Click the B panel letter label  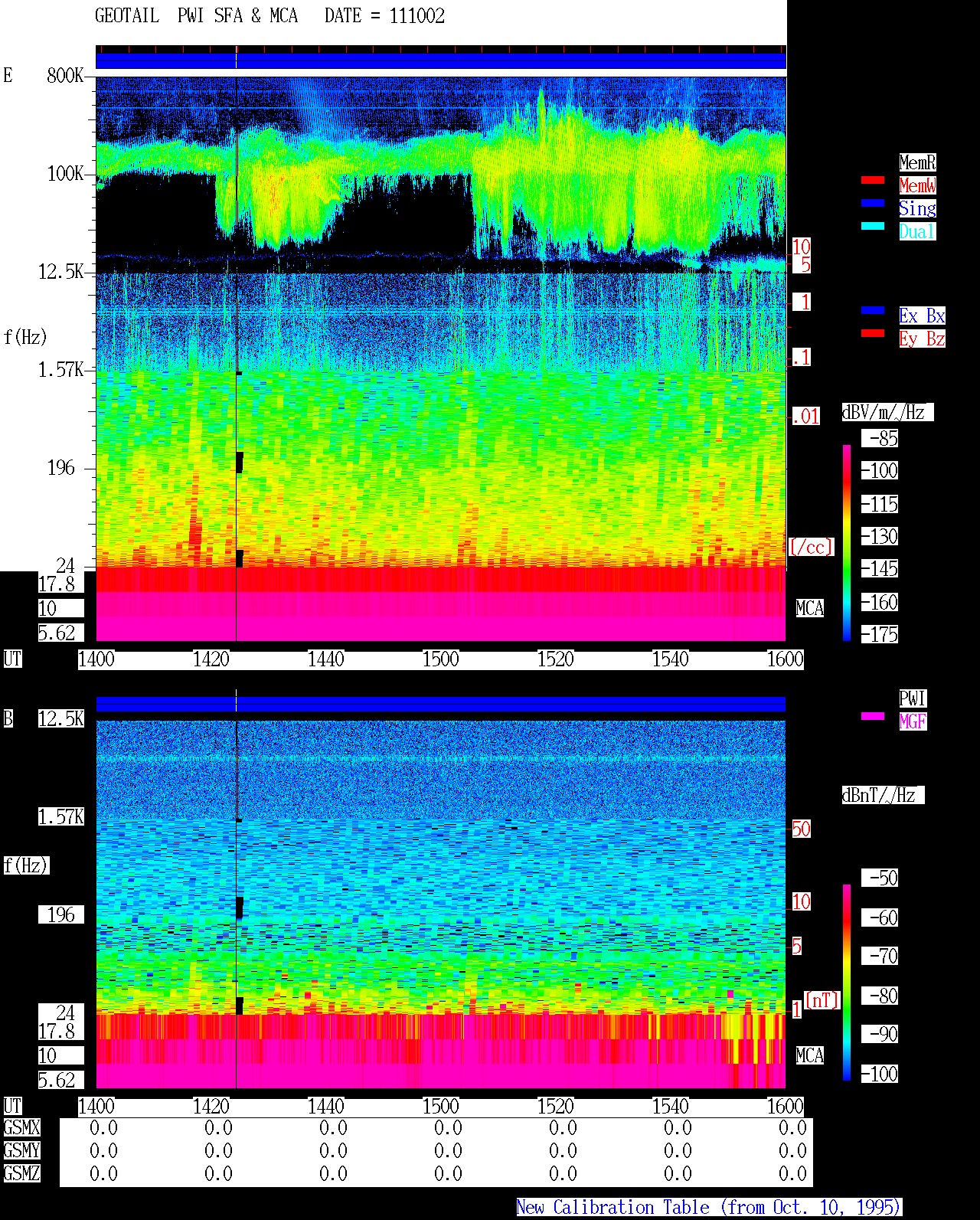coord(8,719)
